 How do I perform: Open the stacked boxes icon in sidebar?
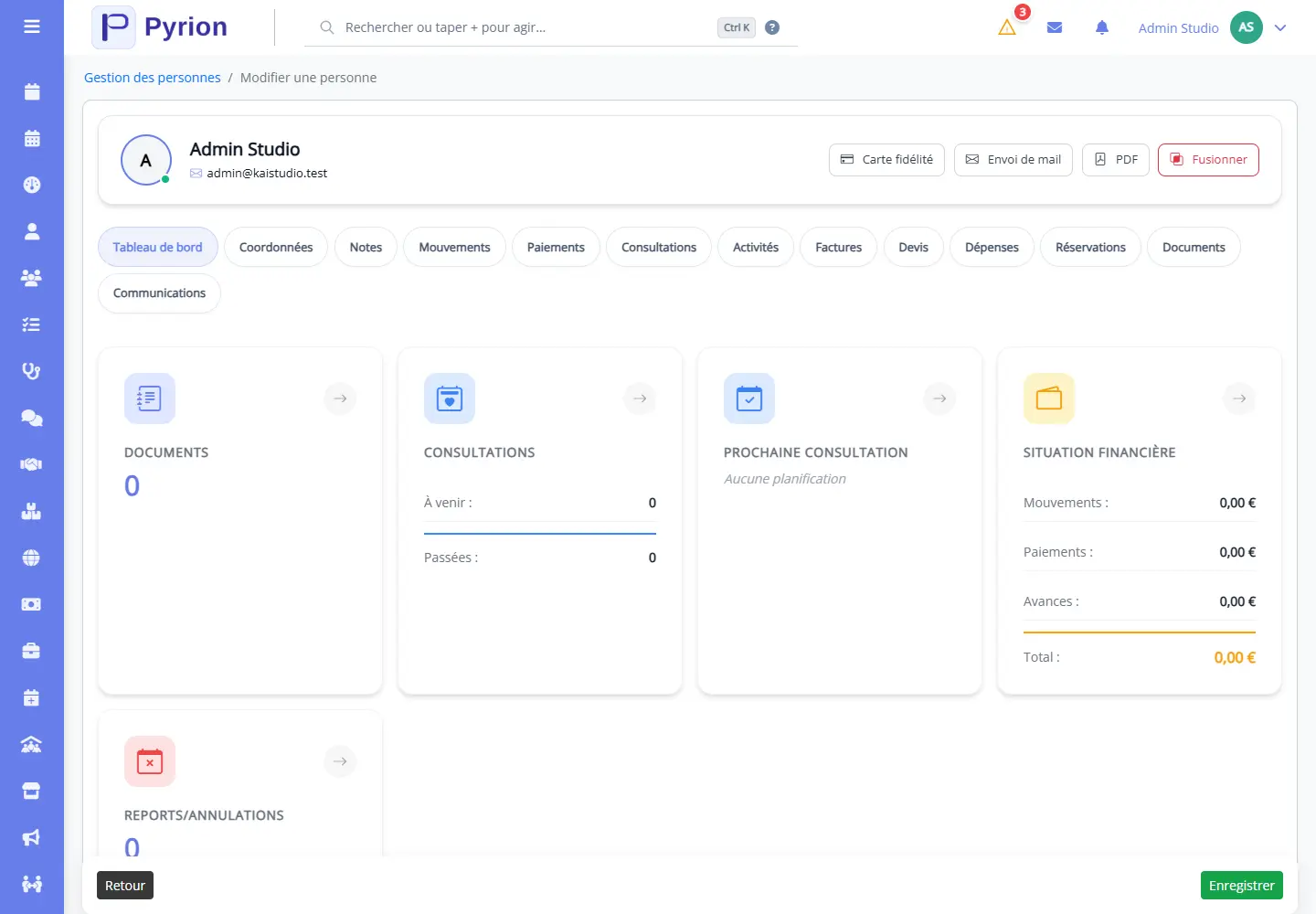point(32,511)
